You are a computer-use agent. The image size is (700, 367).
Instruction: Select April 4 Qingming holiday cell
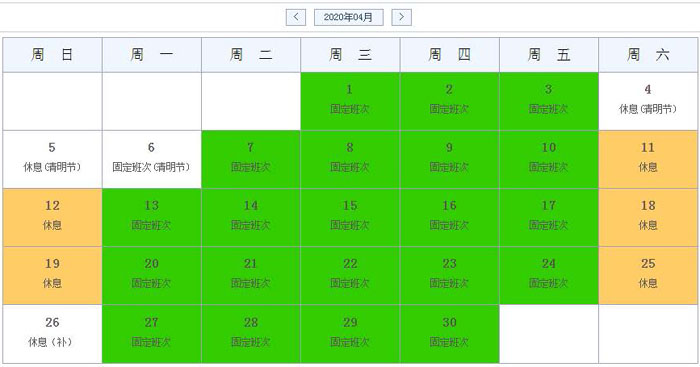pos(648,101)
